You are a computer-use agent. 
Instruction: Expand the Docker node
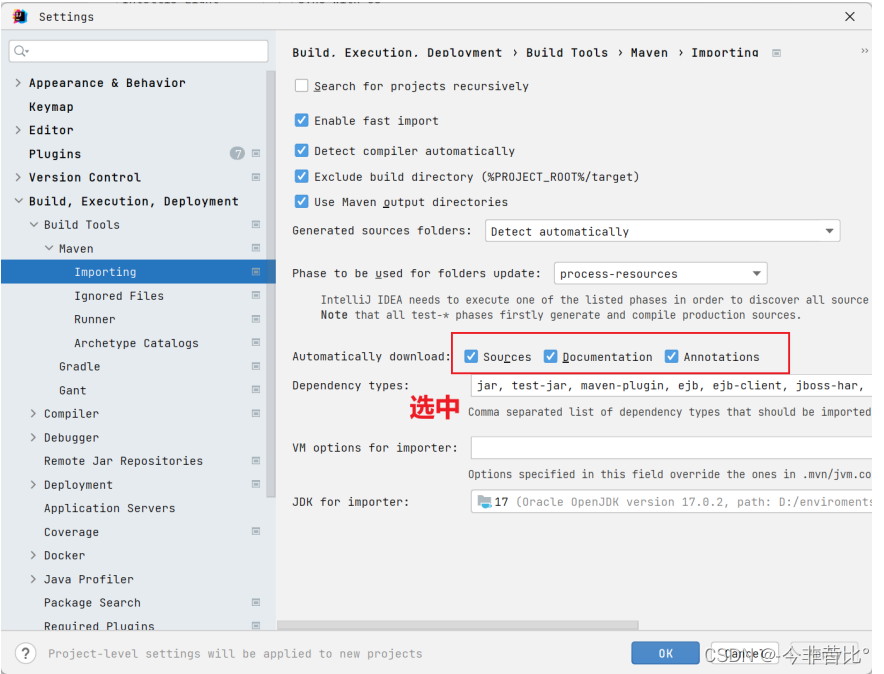[33, 556]
